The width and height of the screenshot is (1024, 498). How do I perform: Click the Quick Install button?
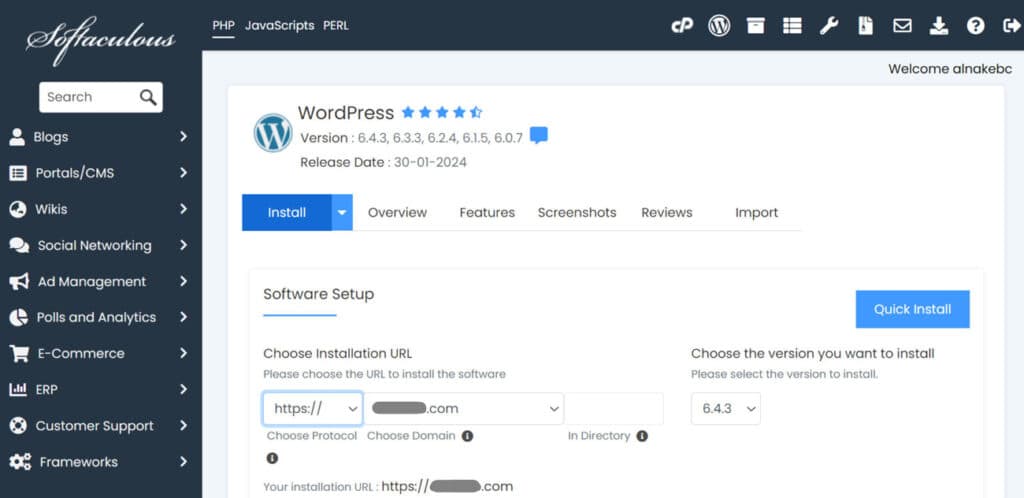(912, 309)
